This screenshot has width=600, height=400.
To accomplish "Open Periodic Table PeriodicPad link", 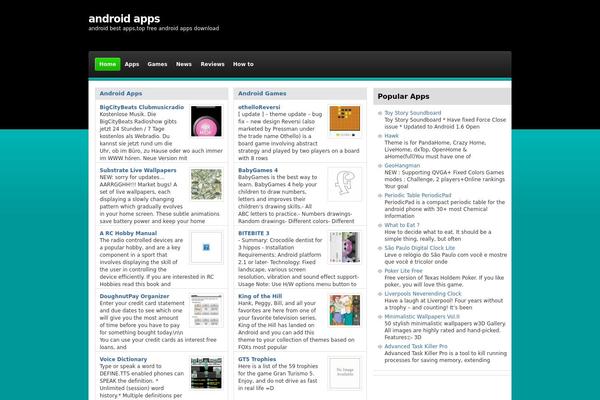I will 417,195.
